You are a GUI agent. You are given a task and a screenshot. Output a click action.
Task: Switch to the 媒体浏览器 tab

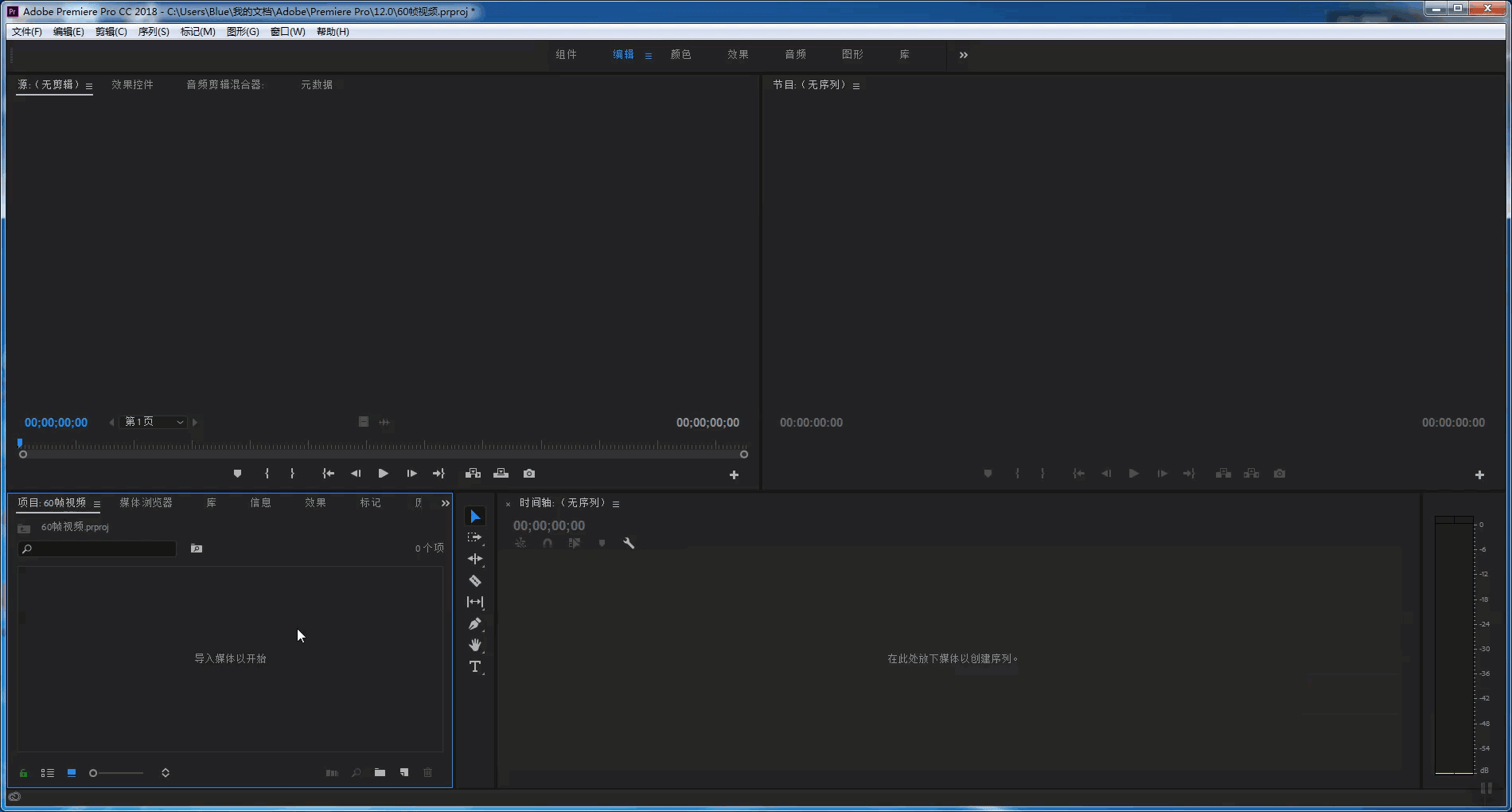click(x=146, y=503)
